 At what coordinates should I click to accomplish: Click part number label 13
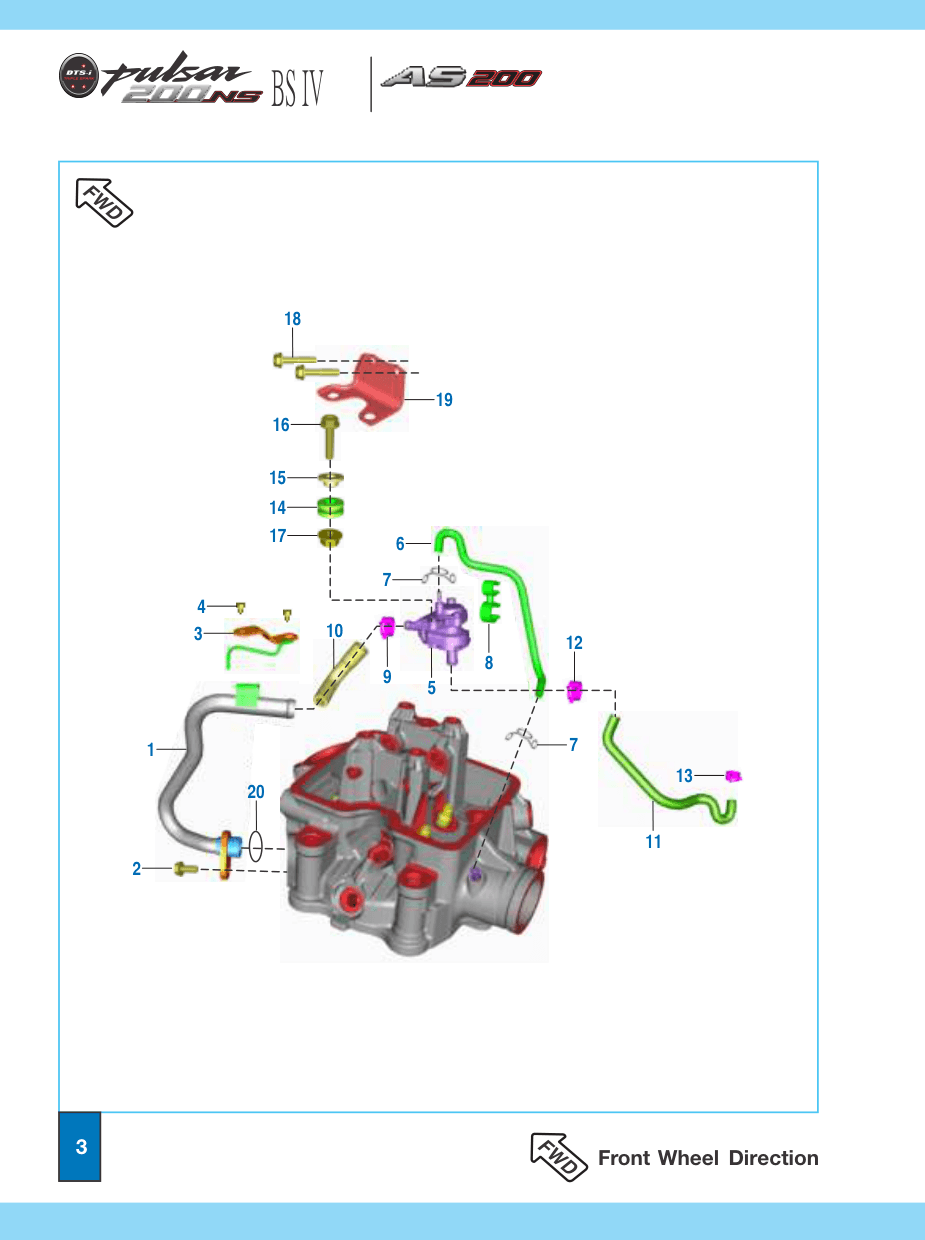684,776
